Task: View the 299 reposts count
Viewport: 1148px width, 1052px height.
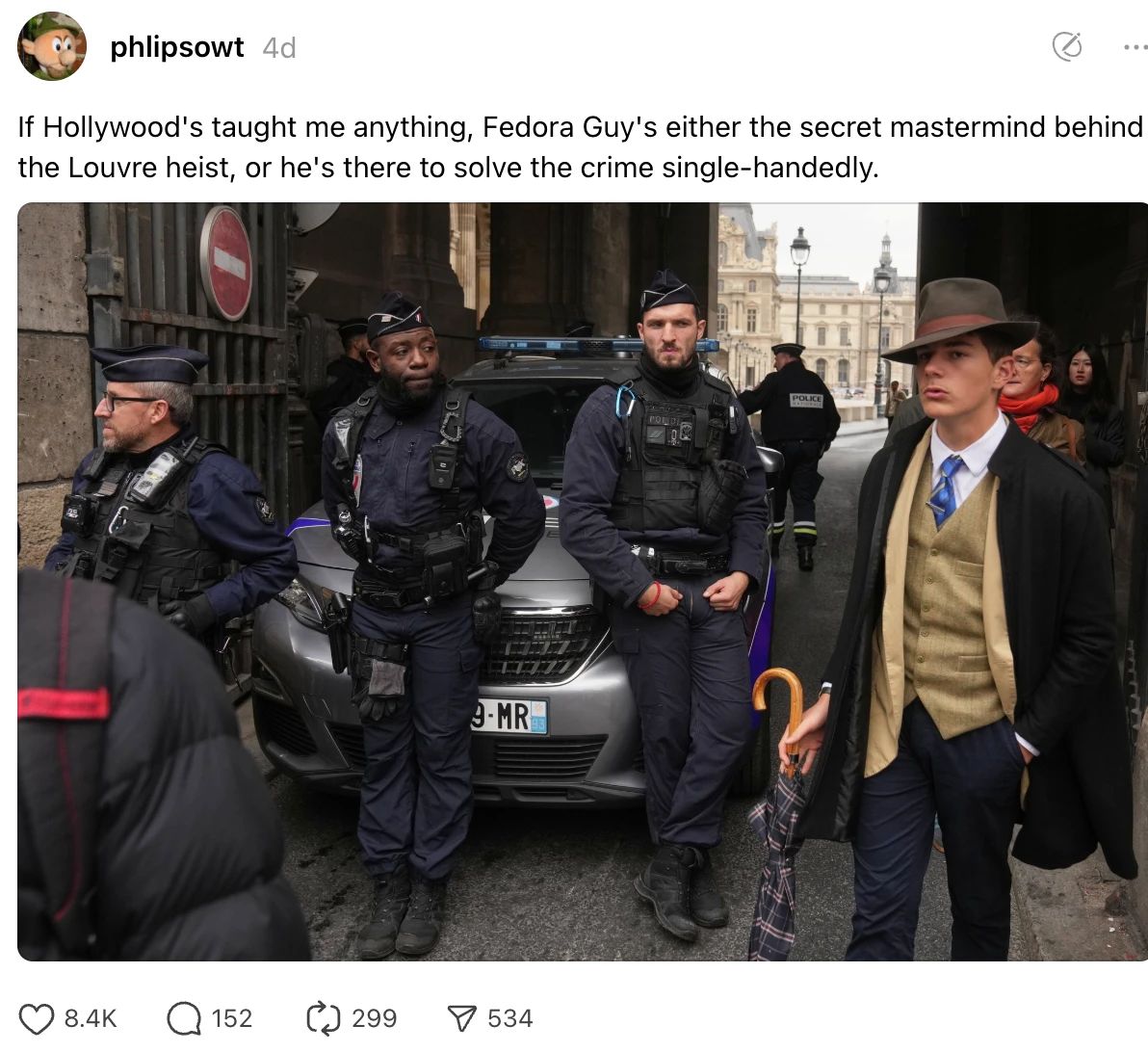Action: [x=374, y=1018]
